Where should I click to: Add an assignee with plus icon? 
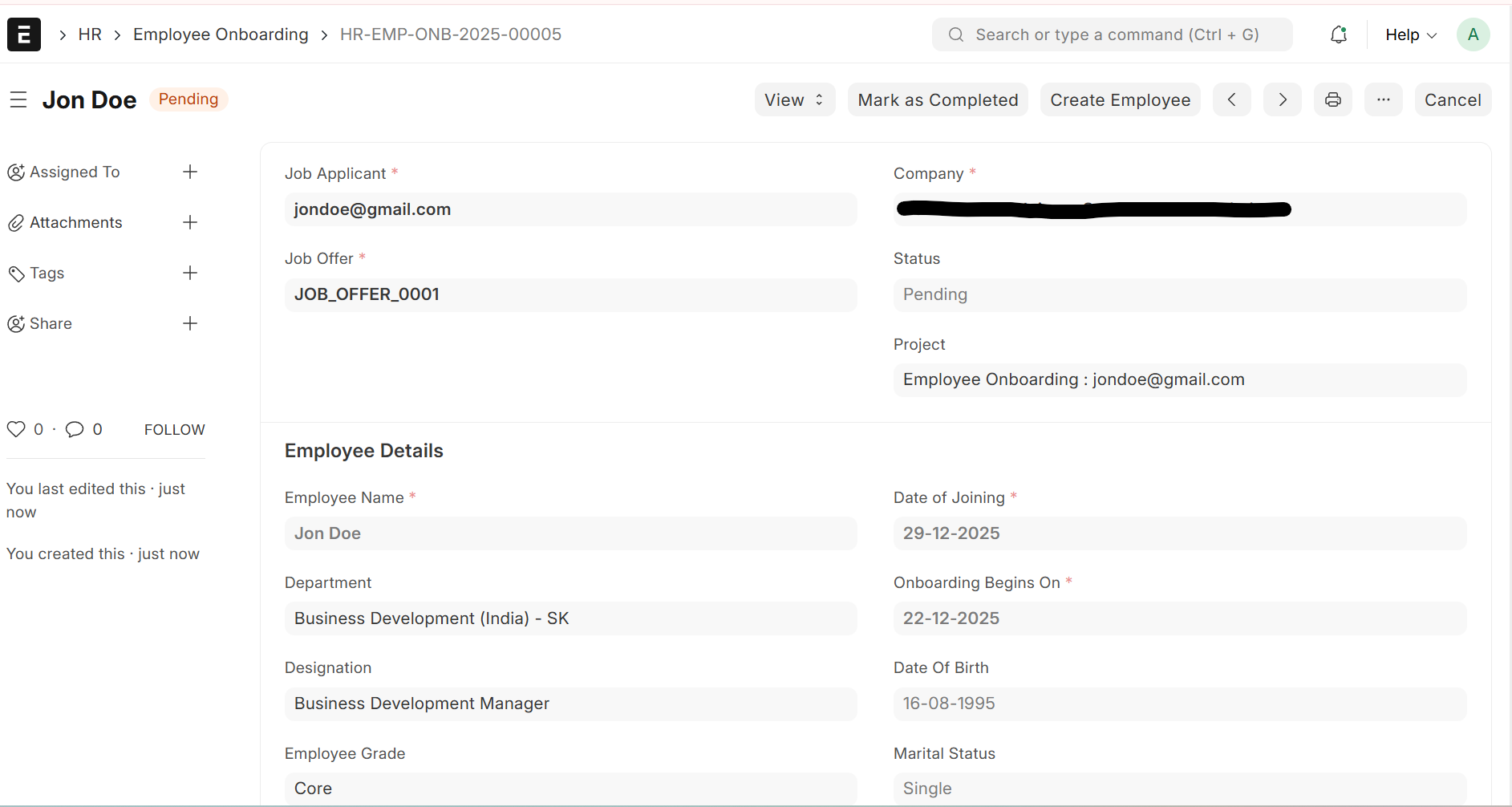[190, 172]
